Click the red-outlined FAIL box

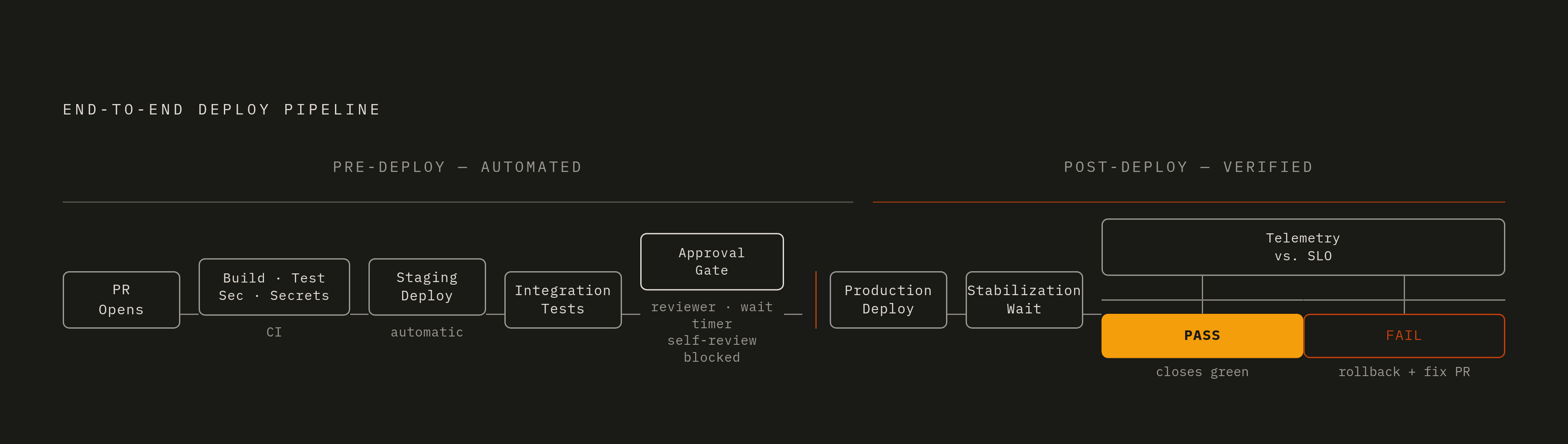click(x=1404, y=336)
